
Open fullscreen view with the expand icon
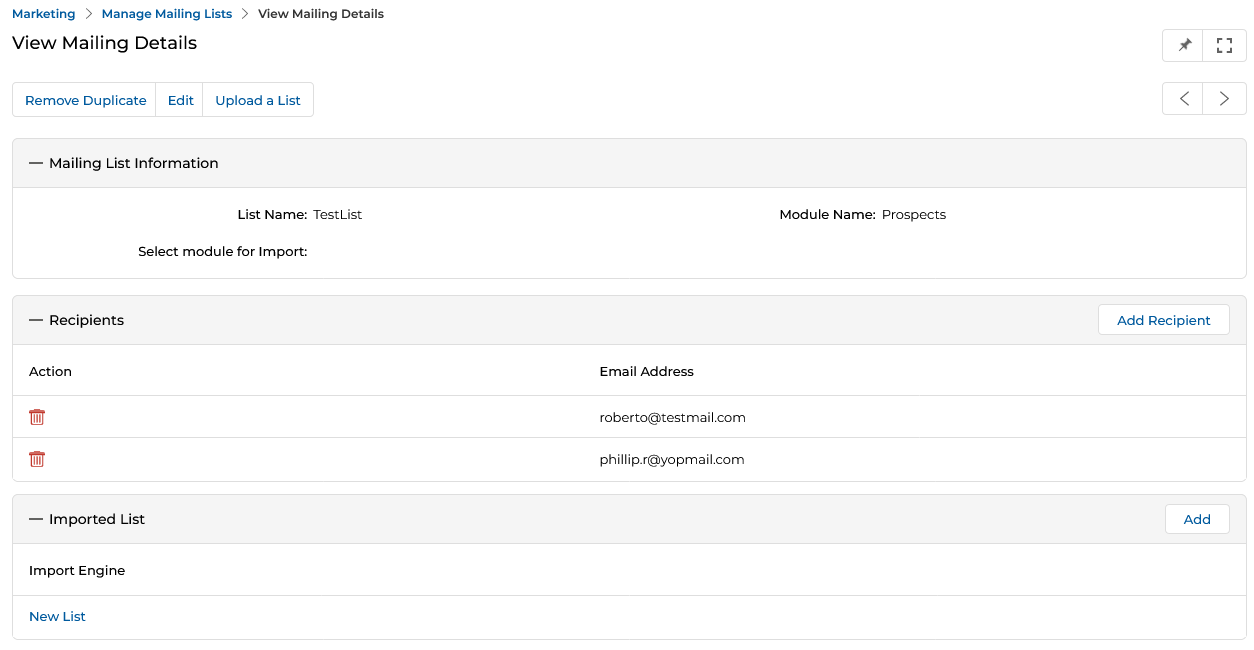(1225, 45)
